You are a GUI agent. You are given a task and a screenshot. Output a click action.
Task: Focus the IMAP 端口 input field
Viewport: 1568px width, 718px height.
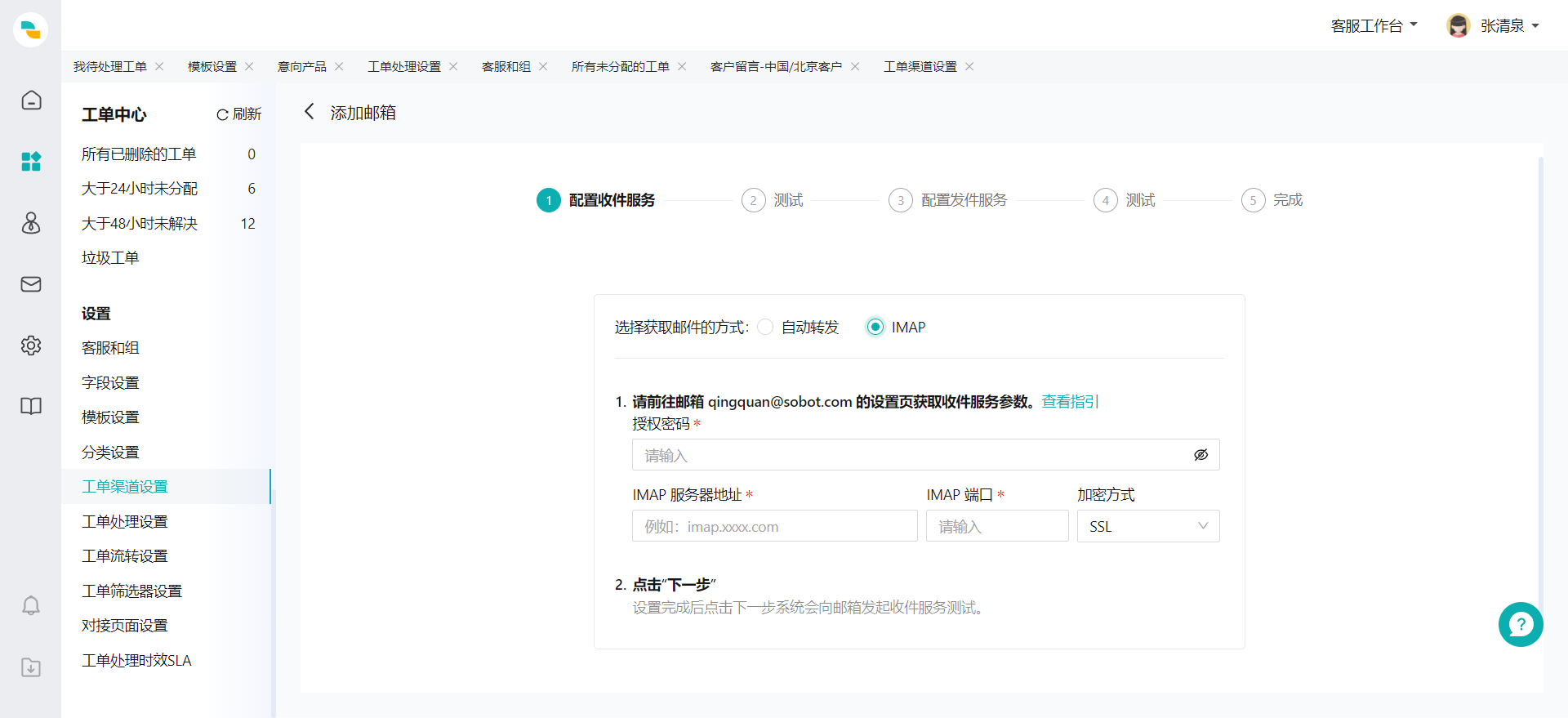(997, 526)
